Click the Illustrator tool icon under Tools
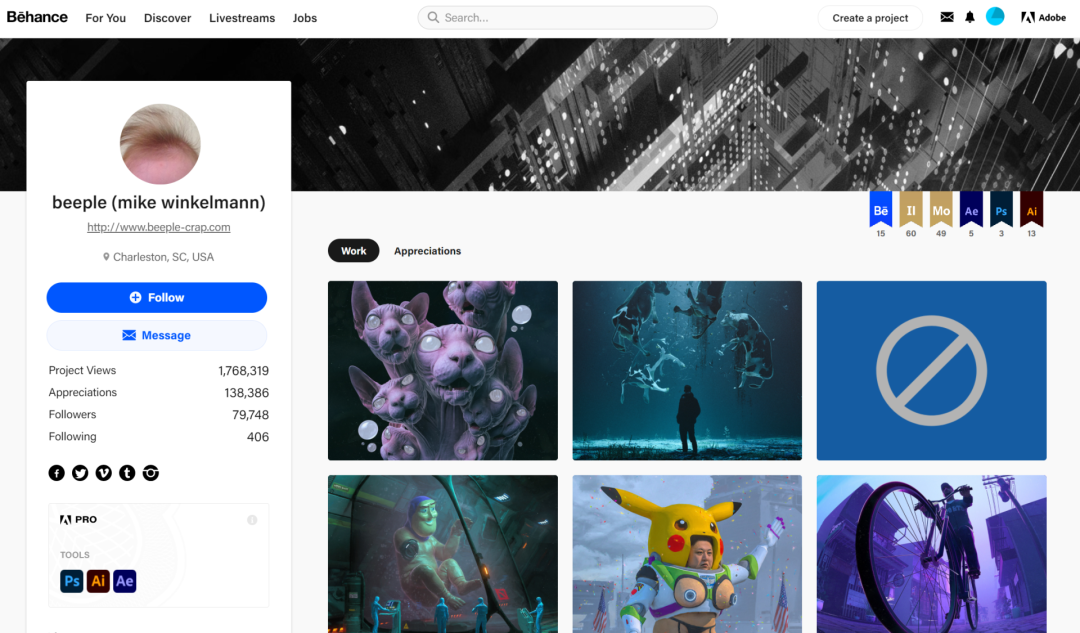 tap(98, 581)
